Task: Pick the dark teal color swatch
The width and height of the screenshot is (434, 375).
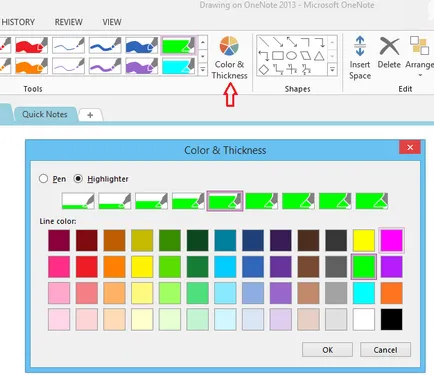Action: pos(225,240)
